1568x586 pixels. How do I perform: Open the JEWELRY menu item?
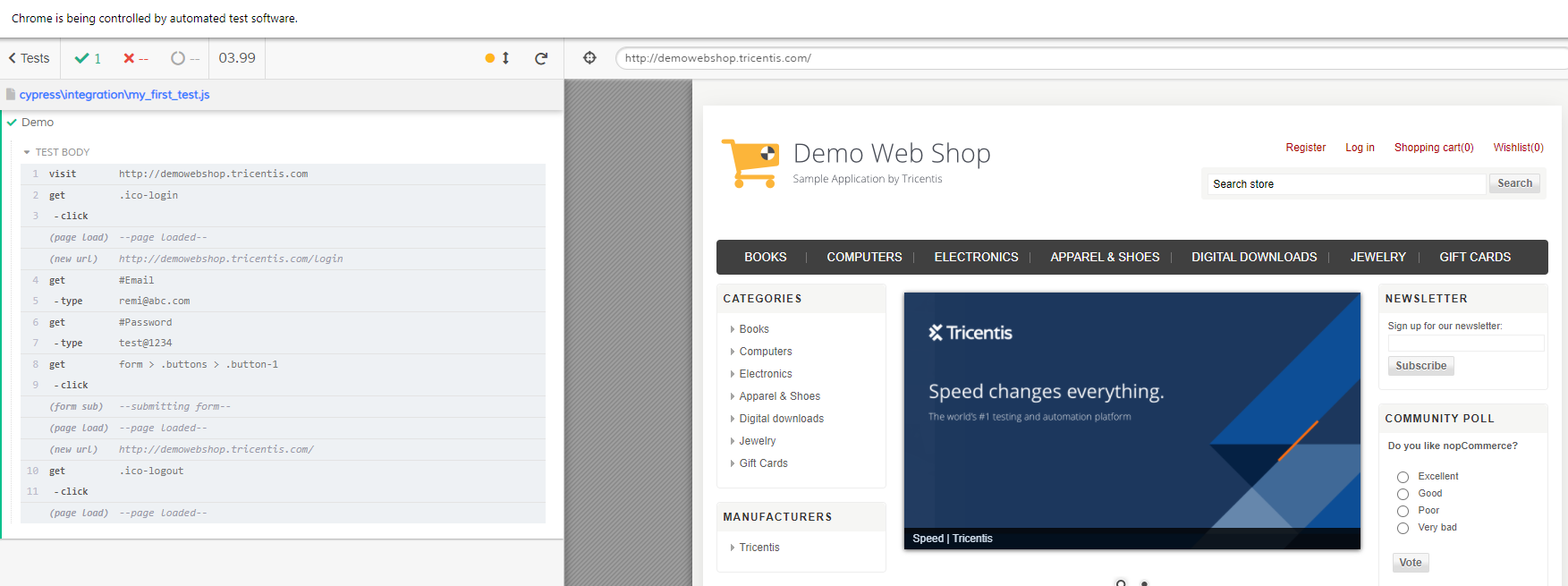coord(1377,257)
